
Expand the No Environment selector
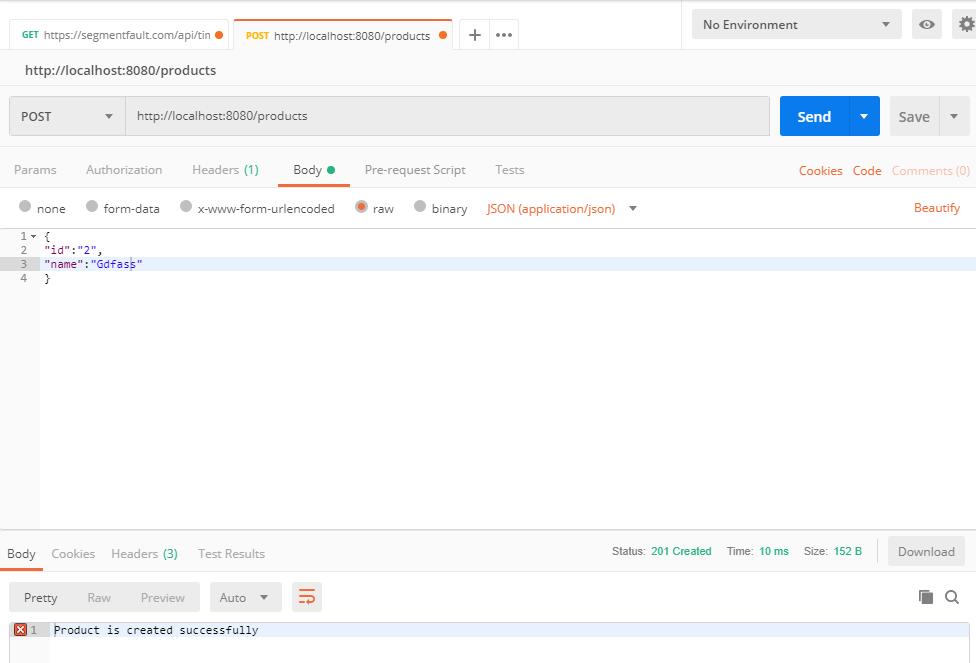point(795,24)
